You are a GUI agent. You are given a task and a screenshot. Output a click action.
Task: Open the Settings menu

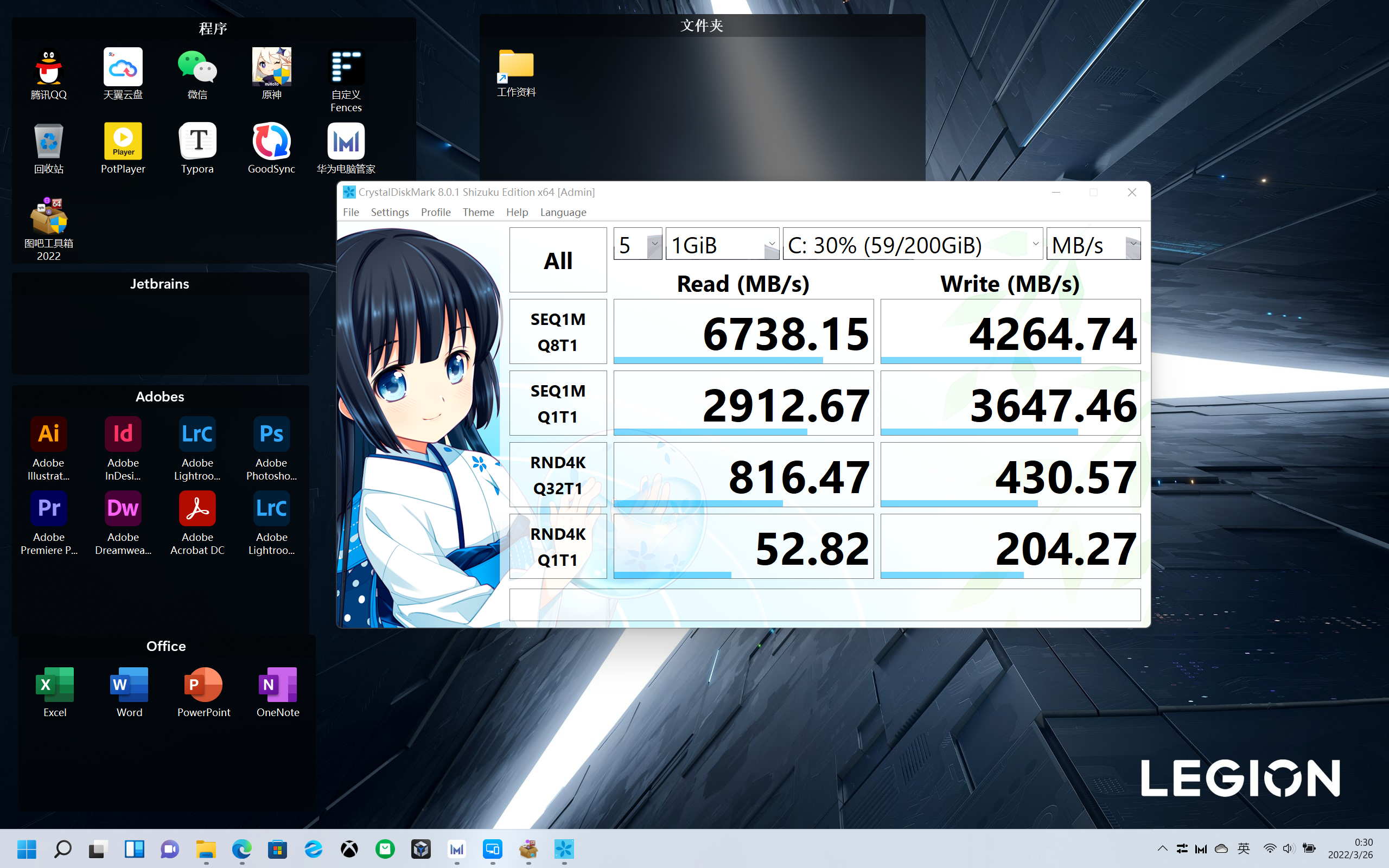coord(390,212)
